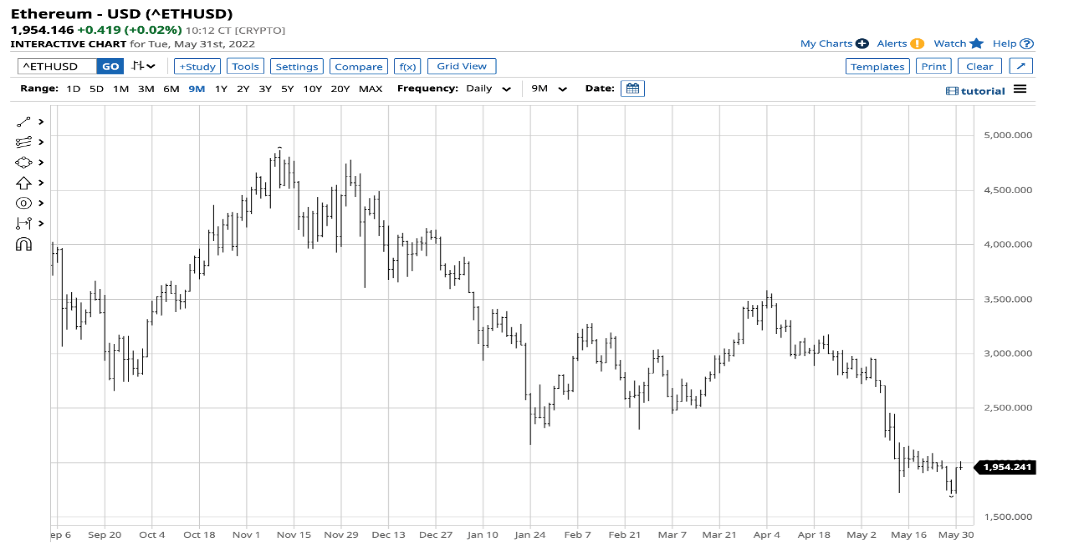This screenshot has height=555, width=1084.
Task: Select the arrow marker tool
Action: tap(24, 183)
